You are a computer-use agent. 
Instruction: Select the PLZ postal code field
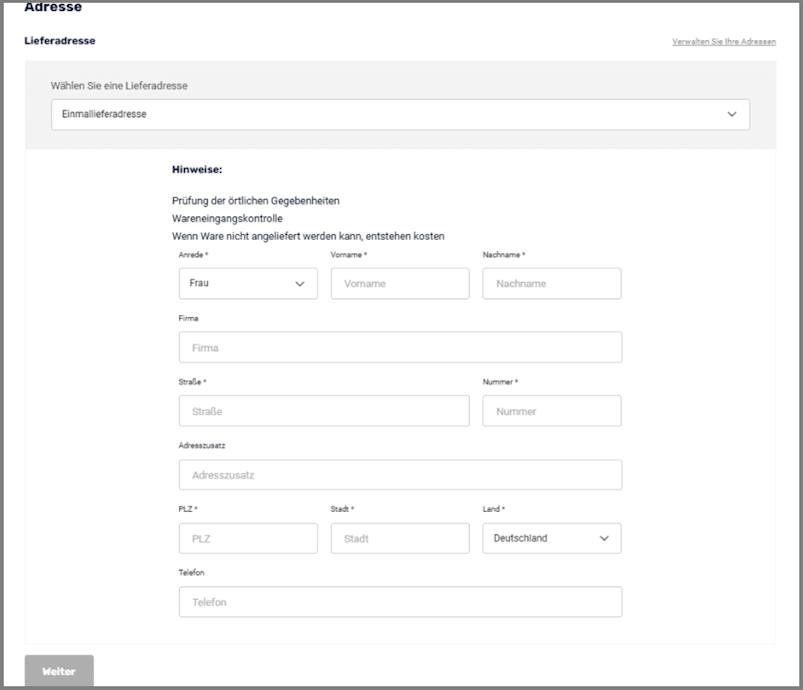coord(247,539)
